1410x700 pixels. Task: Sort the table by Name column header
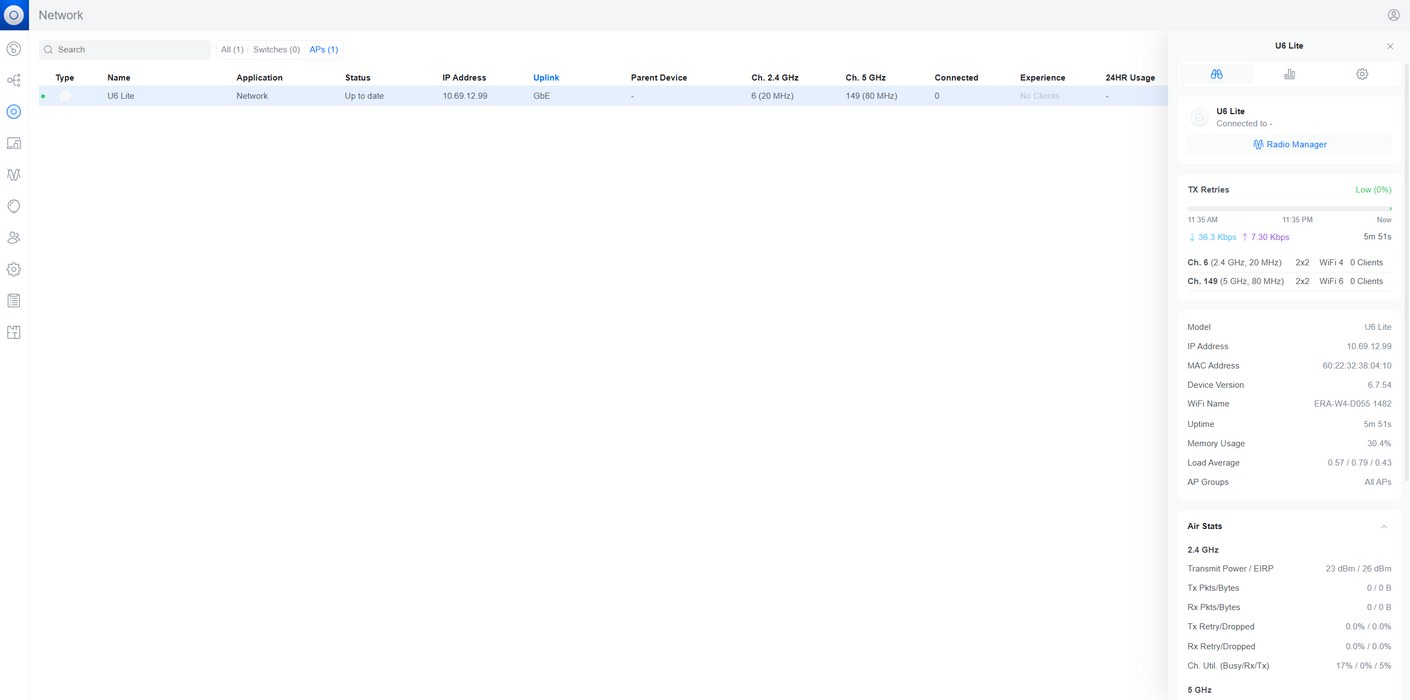click(x=119, y=77)
